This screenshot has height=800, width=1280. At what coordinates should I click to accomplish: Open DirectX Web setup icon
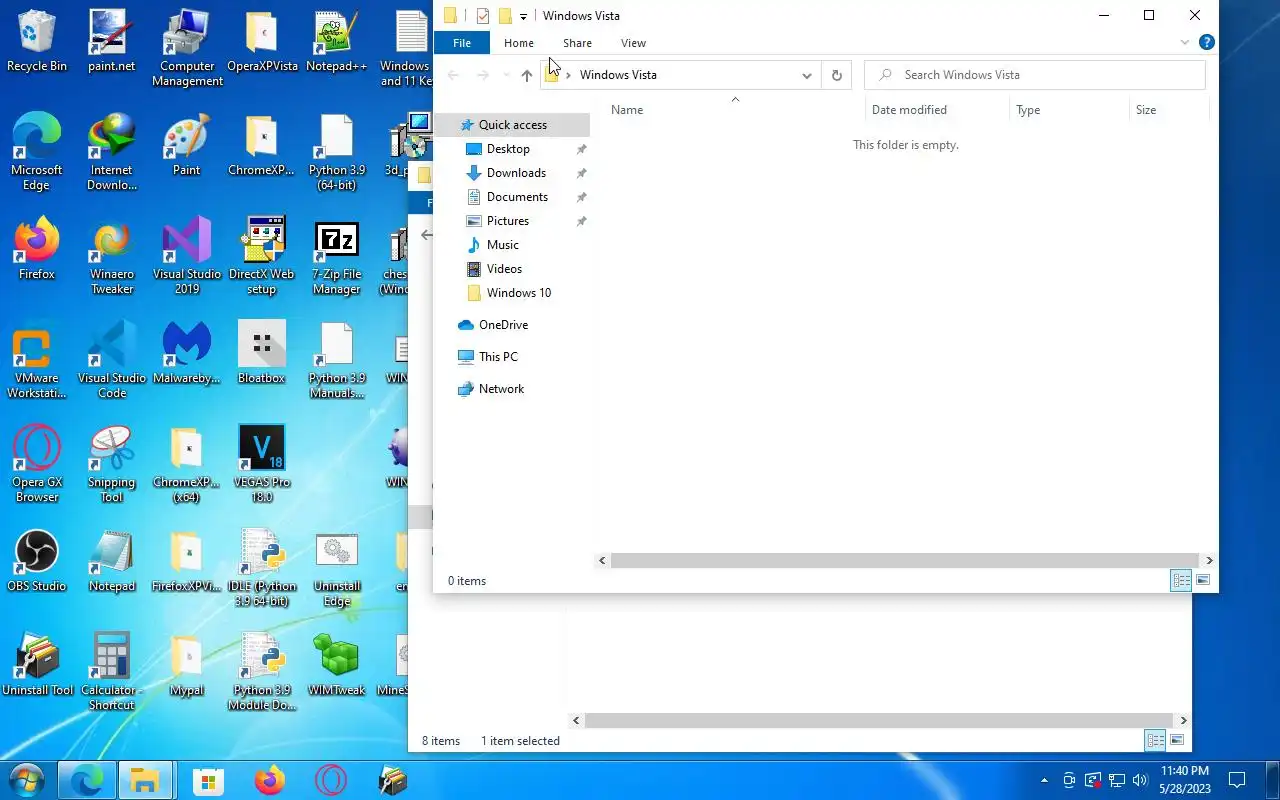262,257
